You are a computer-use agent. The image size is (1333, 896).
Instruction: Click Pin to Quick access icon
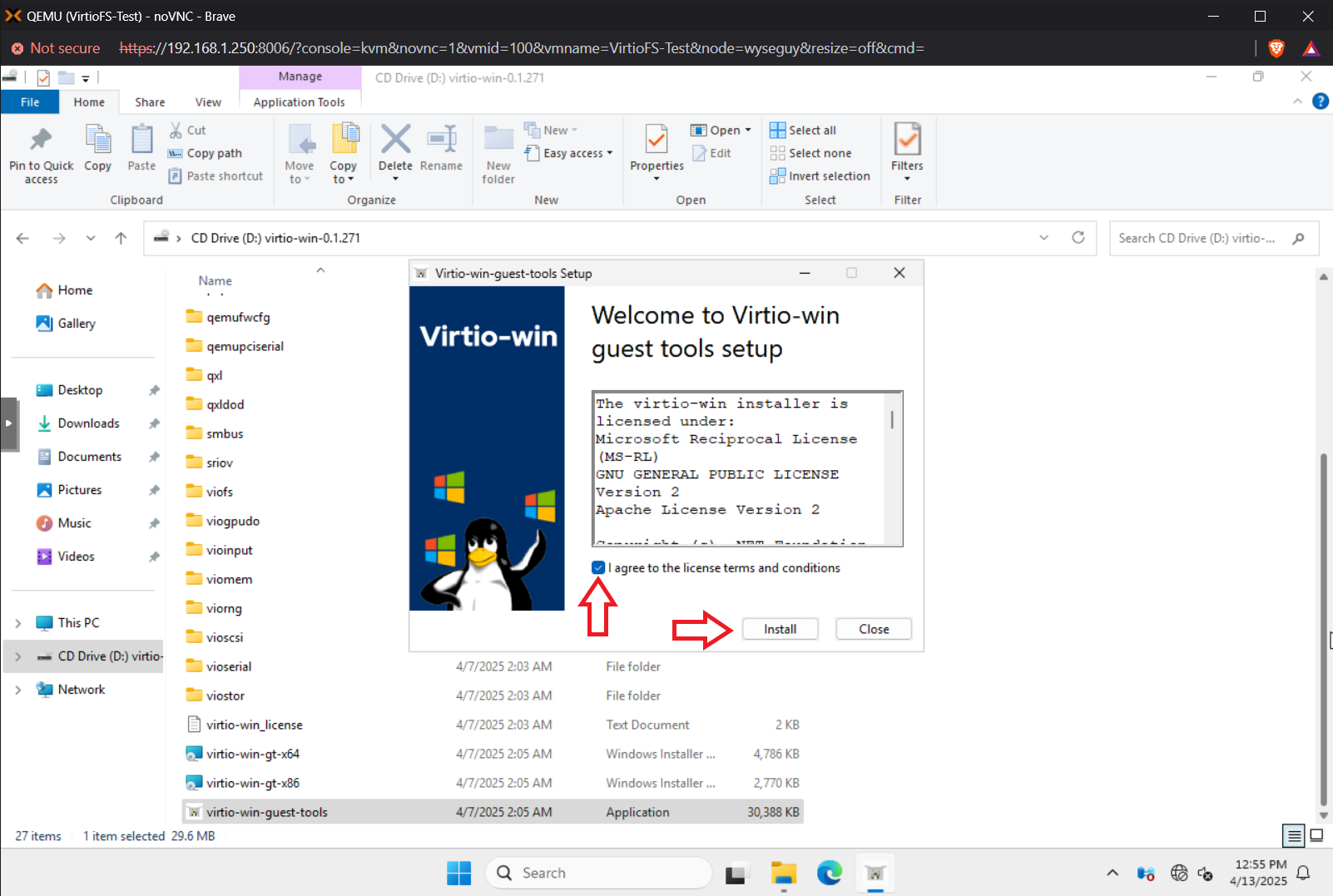click(x=41, y=138)
